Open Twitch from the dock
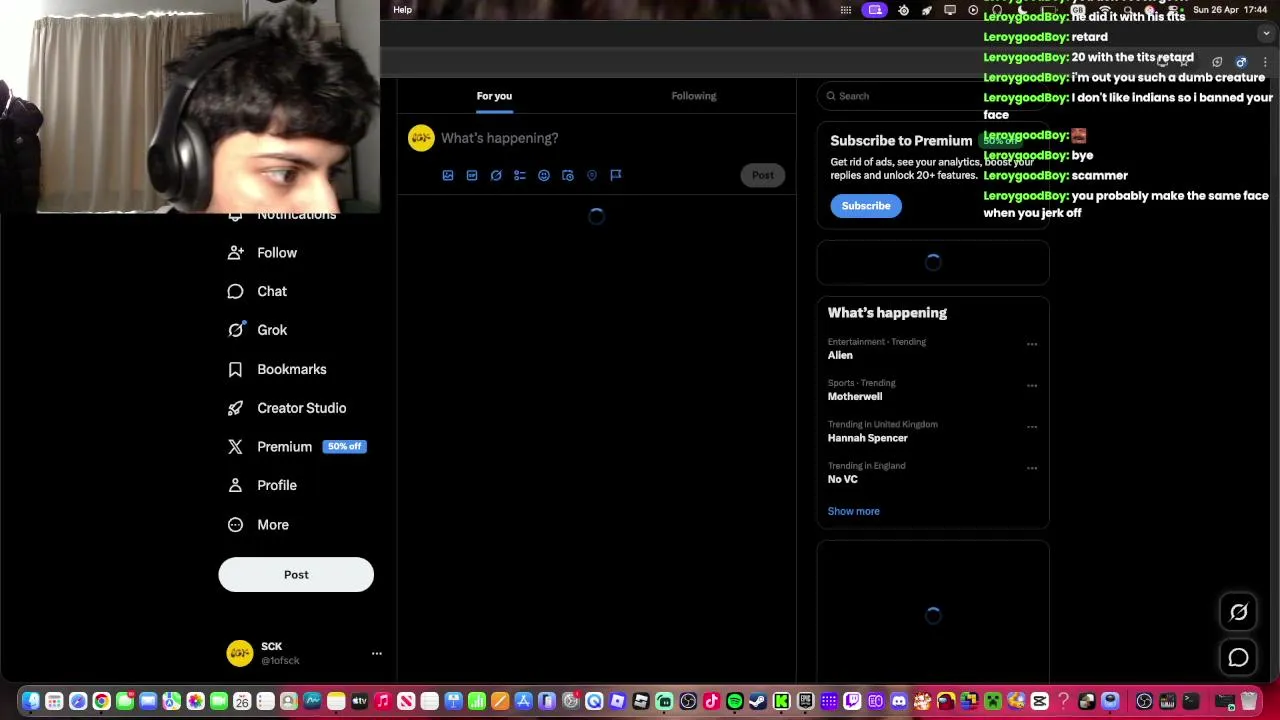This screenshot has height=720, width=1280. 852,701
